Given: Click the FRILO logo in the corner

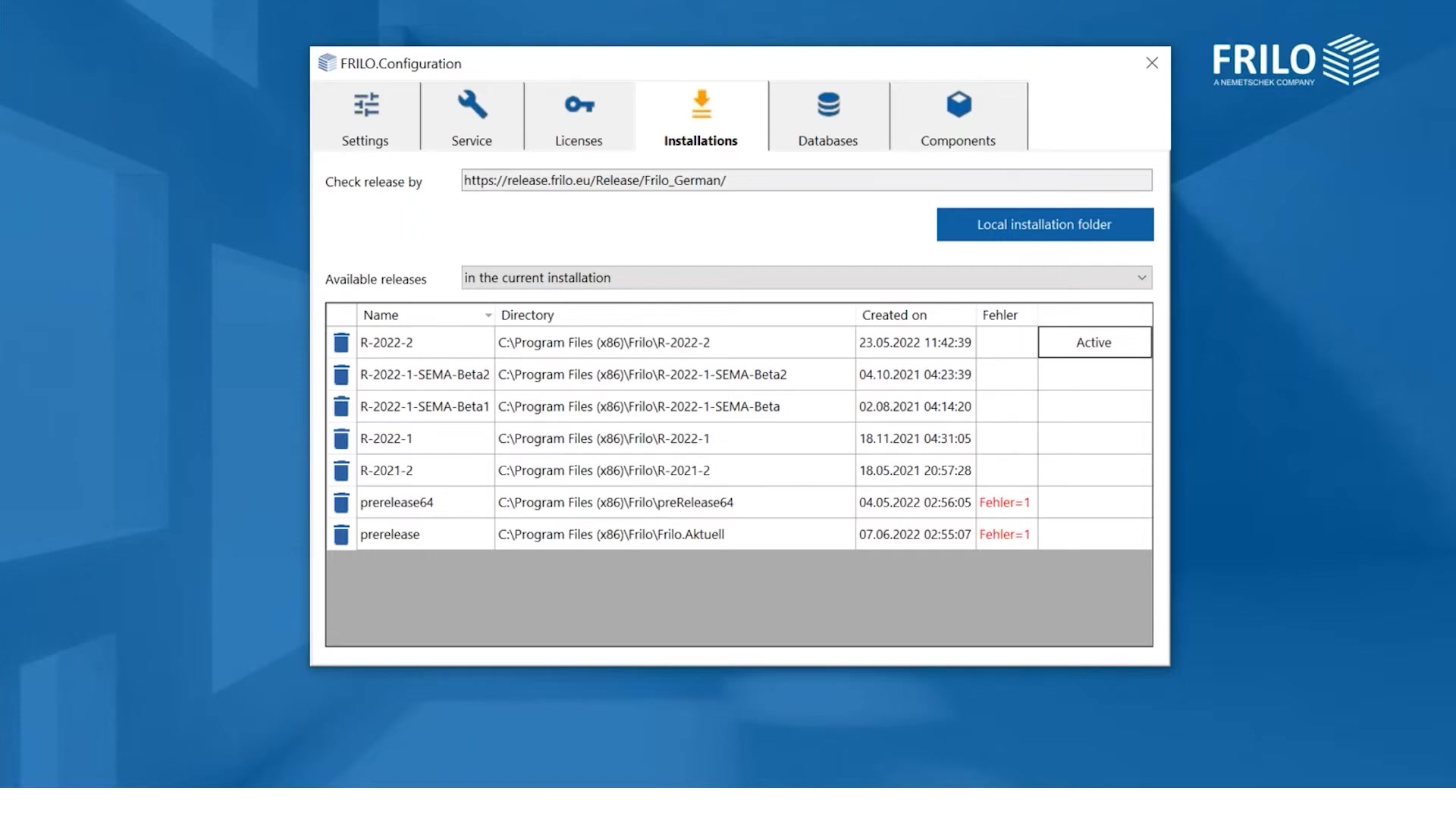Looking at the screenshot, I should coord(1294,60).
